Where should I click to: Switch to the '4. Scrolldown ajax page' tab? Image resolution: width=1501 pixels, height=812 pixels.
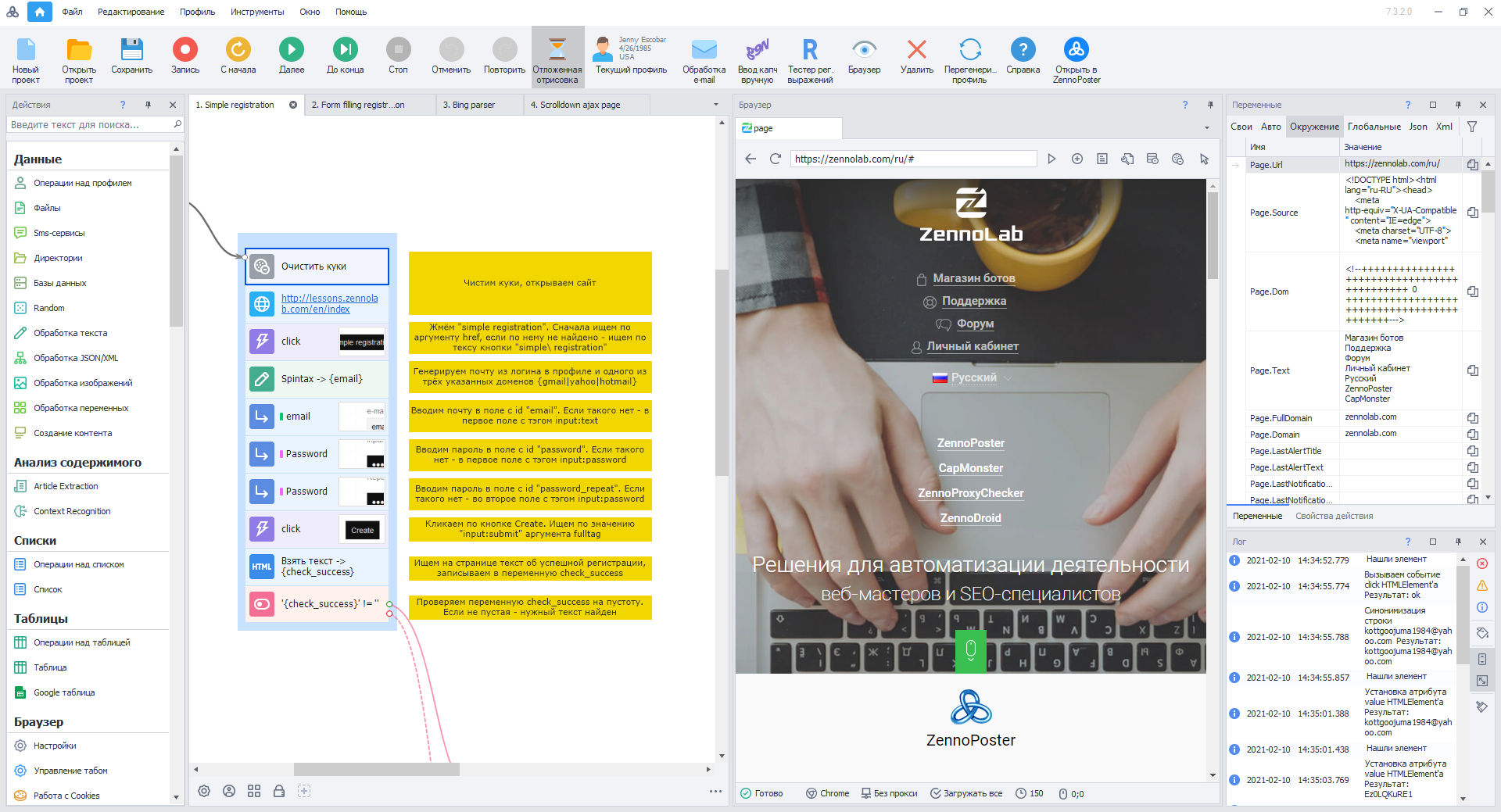pyautogui.click(x=586, y=105)
